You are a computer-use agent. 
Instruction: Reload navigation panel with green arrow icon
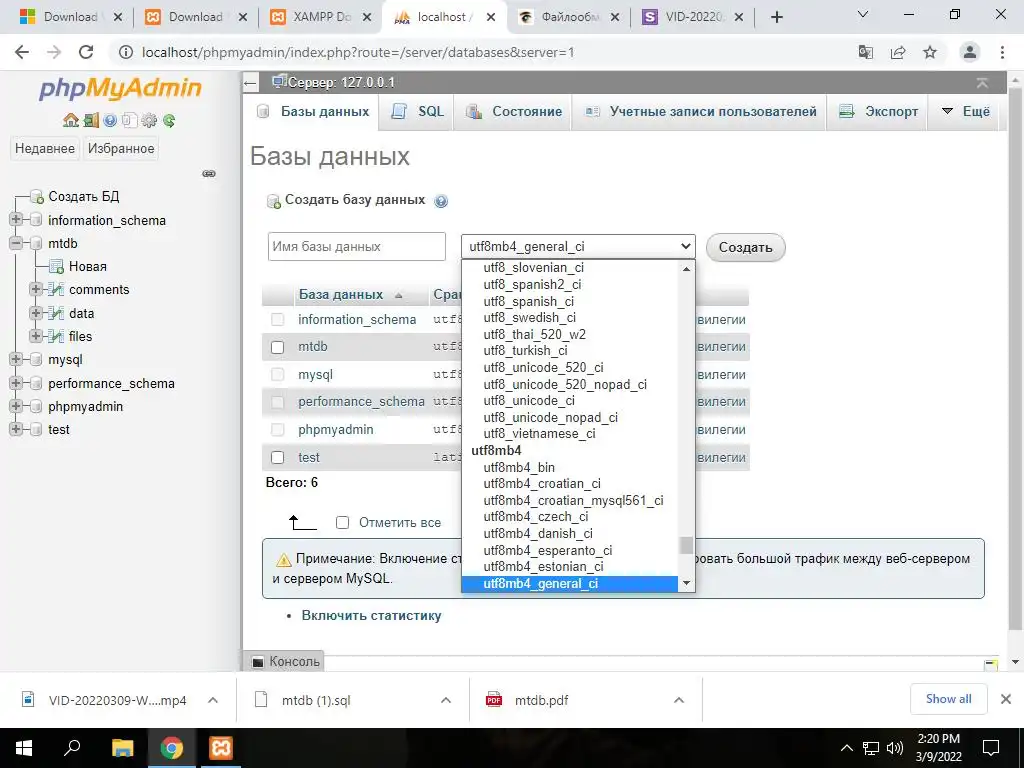[169, 120]
